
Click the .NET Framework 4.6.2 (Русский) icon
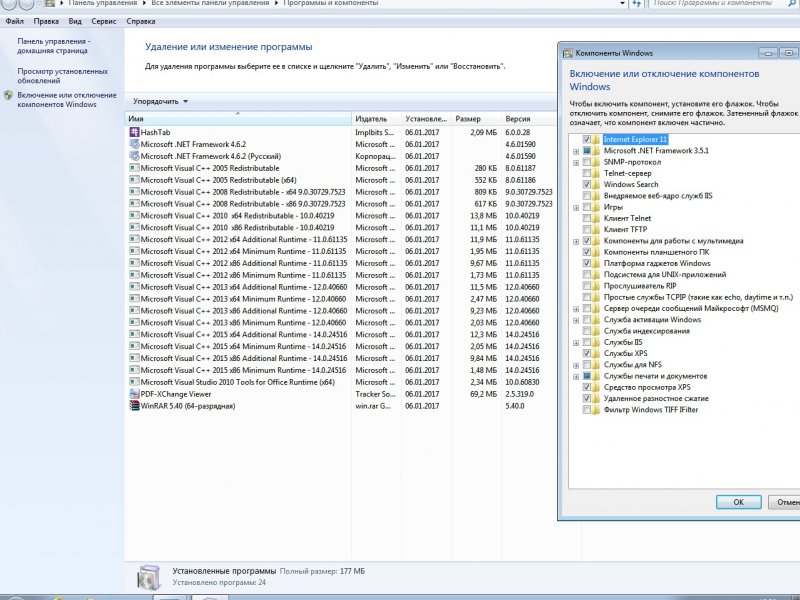point(134,156)
